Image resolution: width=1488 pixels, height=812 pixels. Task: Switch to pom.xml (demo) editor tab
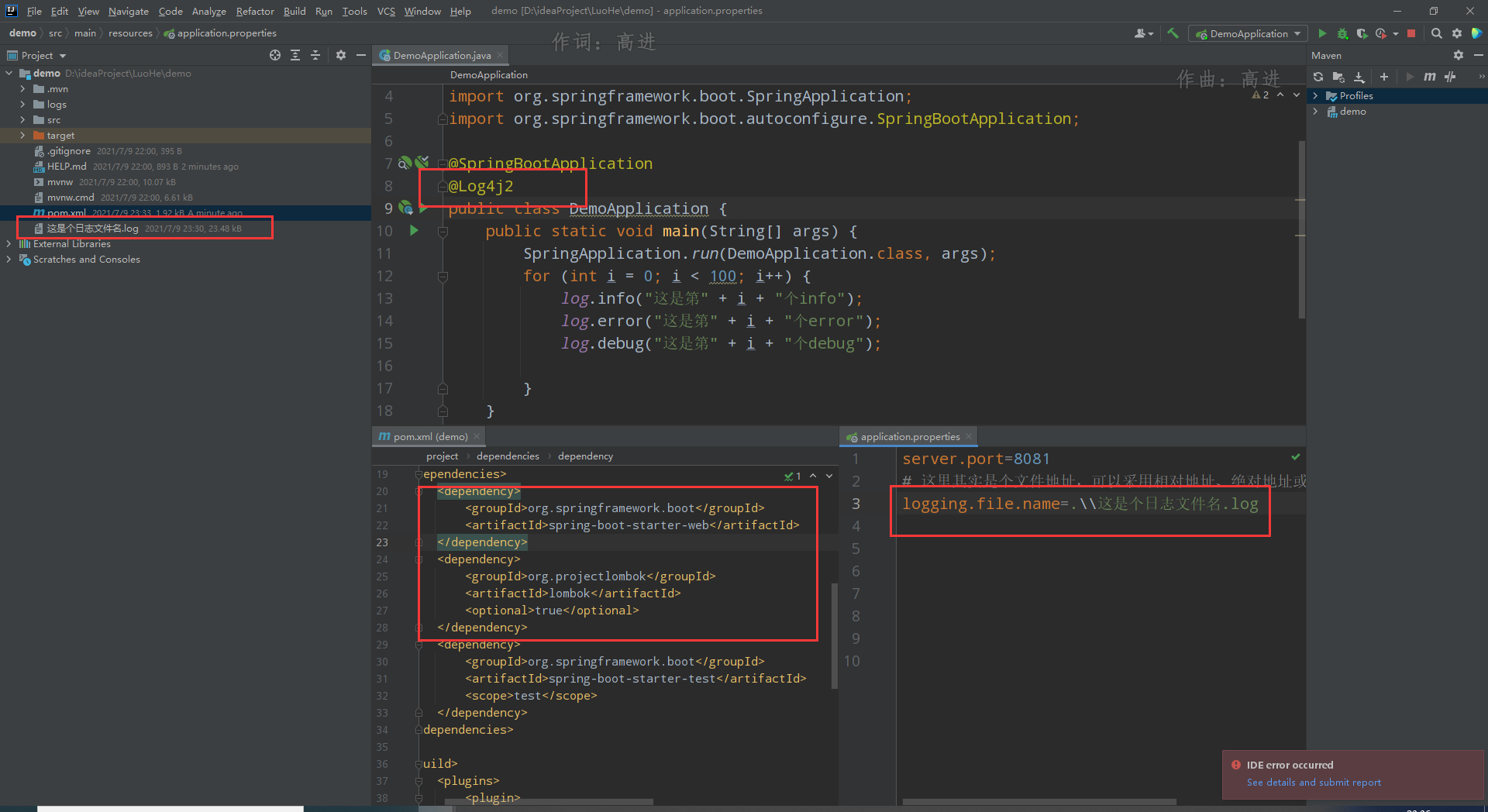point(430,436)
